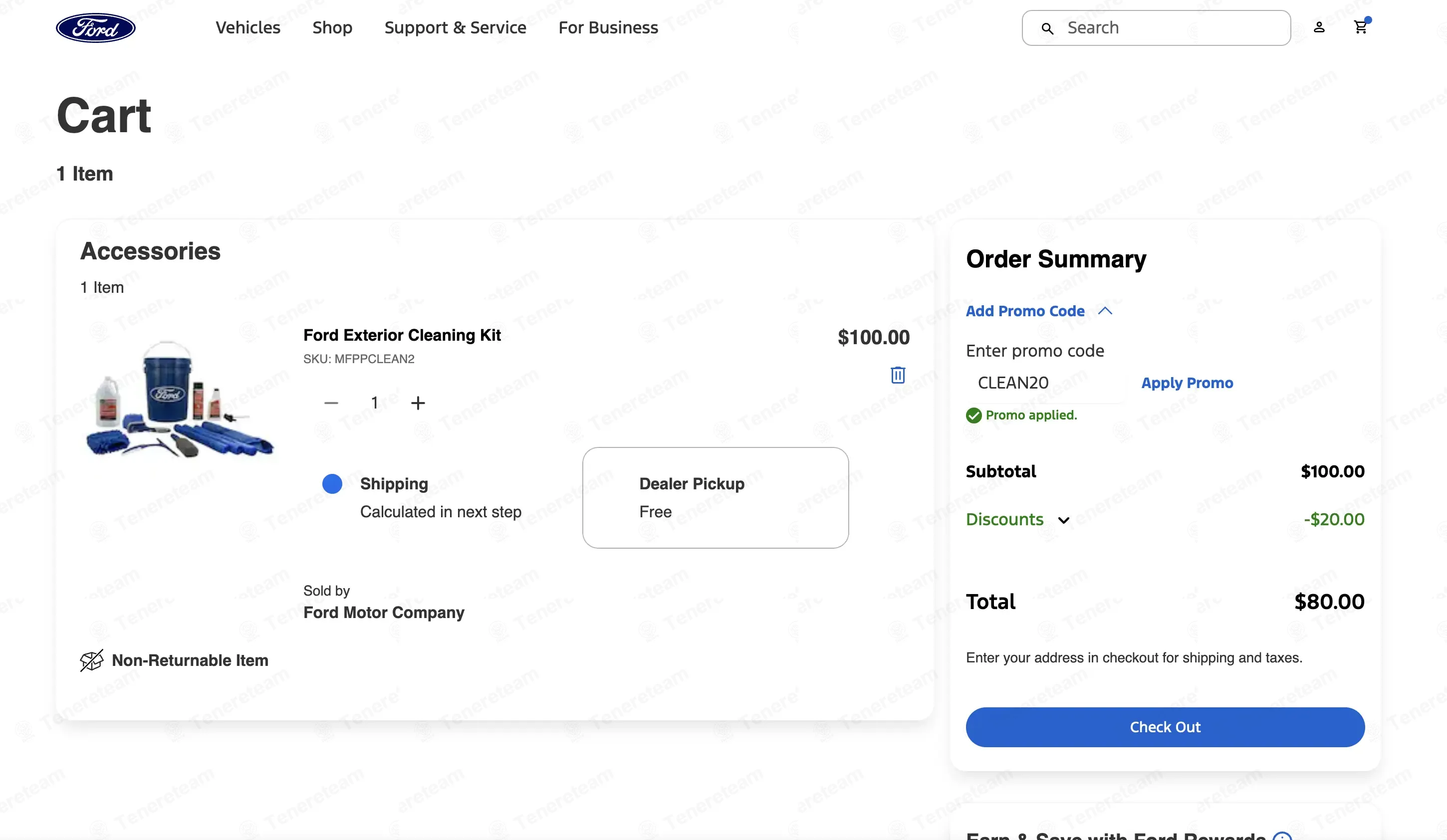Click the Non-Returnable Item icon
Screen dimensions: 1447x840
(92, 660)
